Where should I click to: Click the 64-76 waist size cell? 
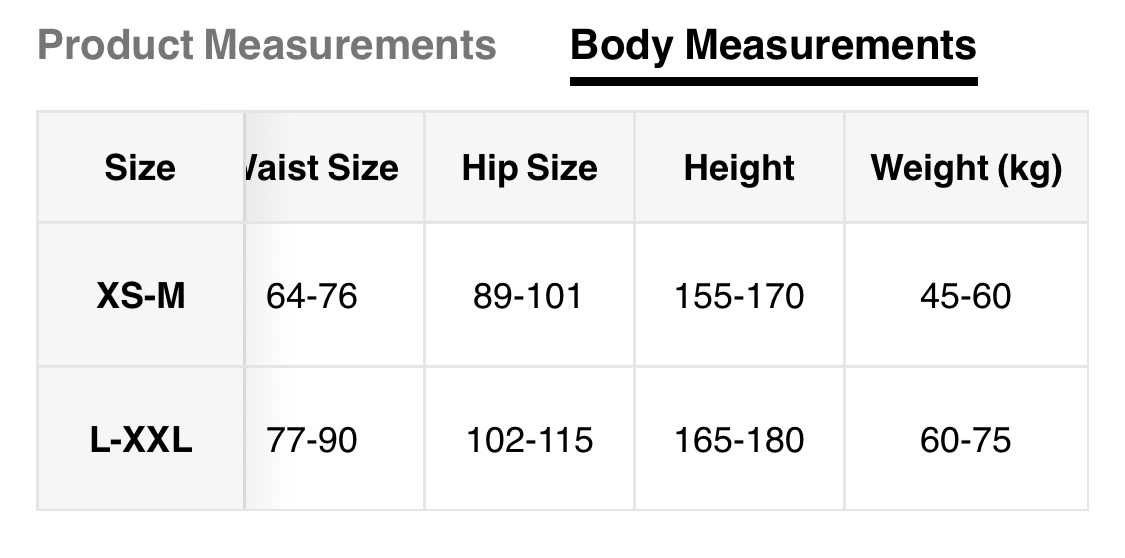312,296
